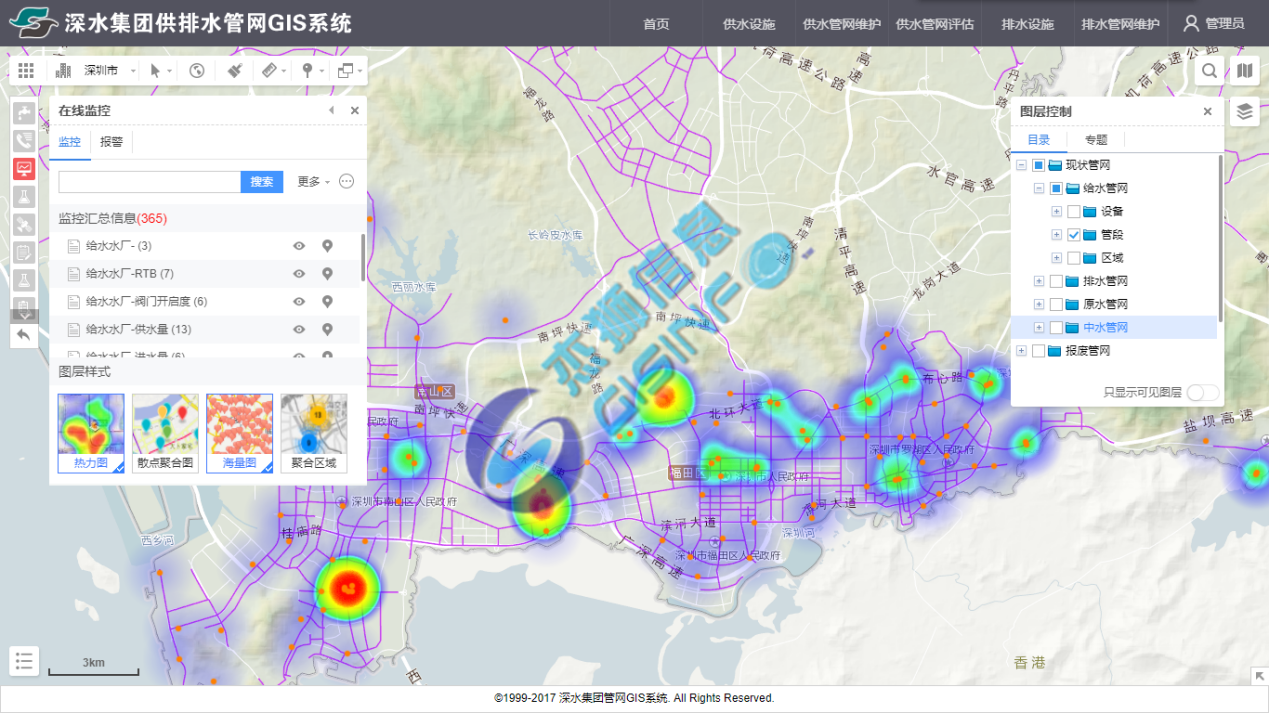Select the pointer arrow tool
Screen dimensions: 1269x713
pyautogui.click(x=155, y=71)
